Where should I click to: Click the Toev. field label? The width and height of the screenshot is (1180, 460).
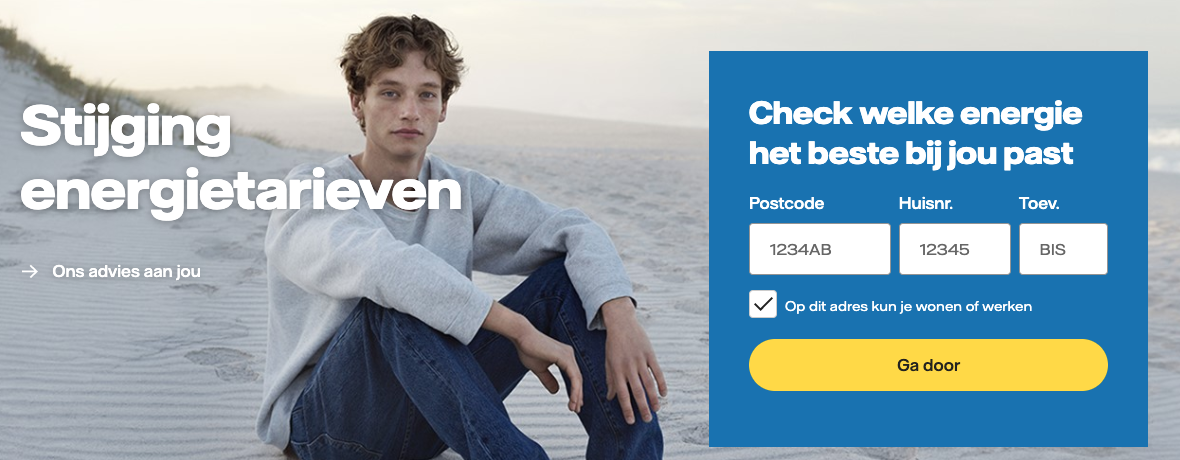(x=1039, y=203)
